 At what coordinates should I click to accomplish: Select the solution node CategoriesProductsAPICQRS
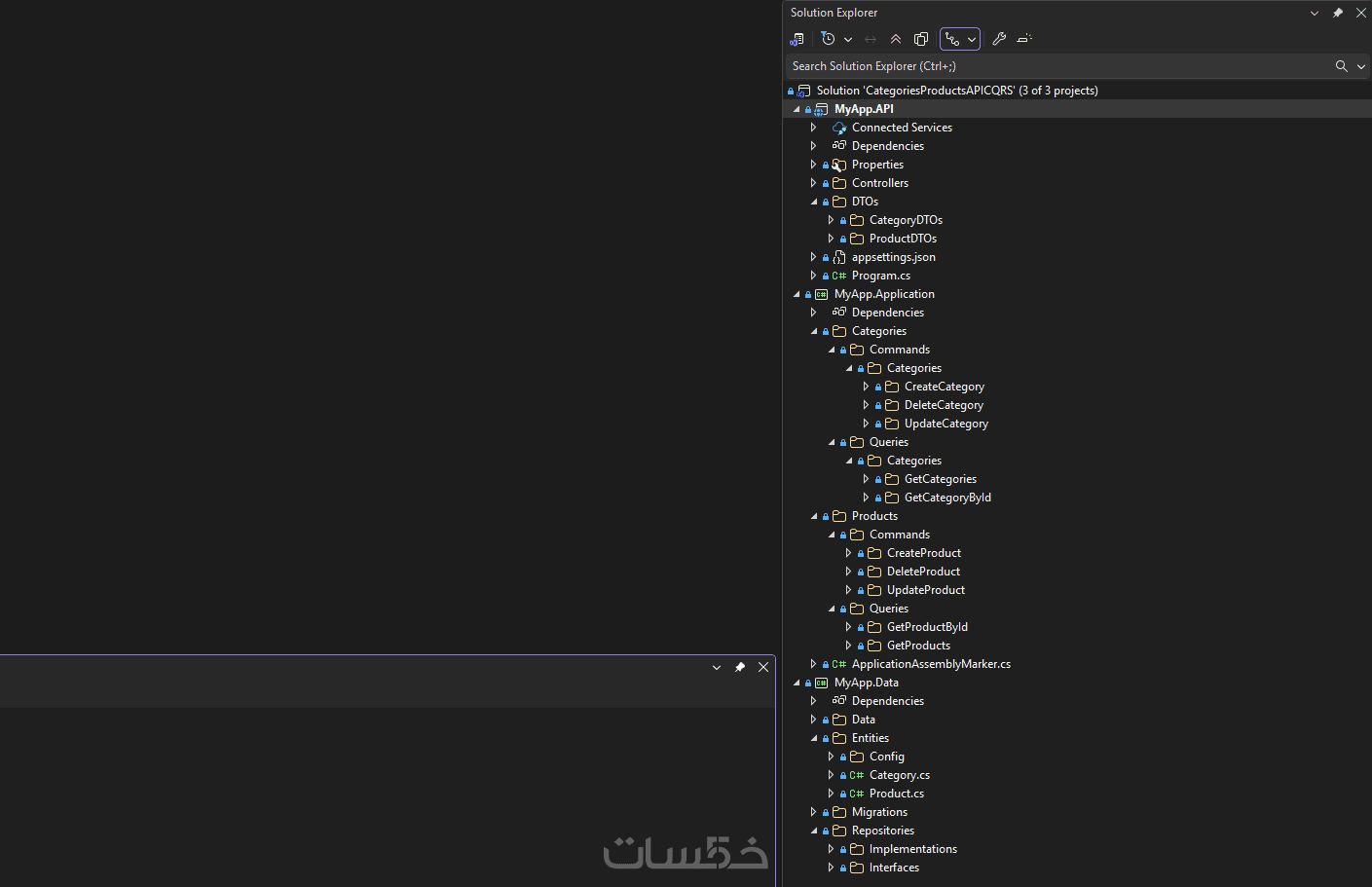coord(956,90)
